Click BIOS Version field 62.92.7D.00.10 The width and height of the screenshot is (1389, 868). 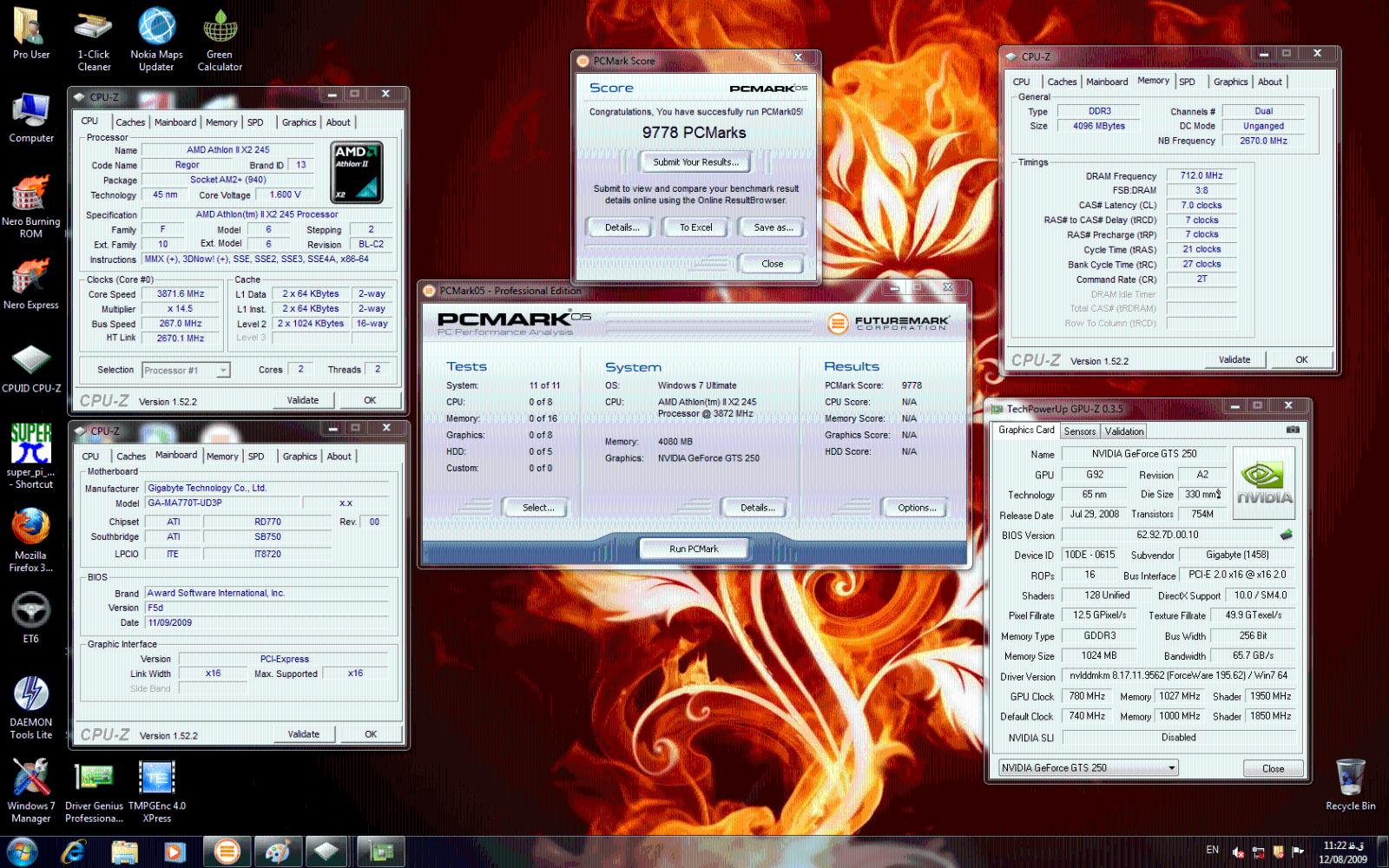[1168, 535]
